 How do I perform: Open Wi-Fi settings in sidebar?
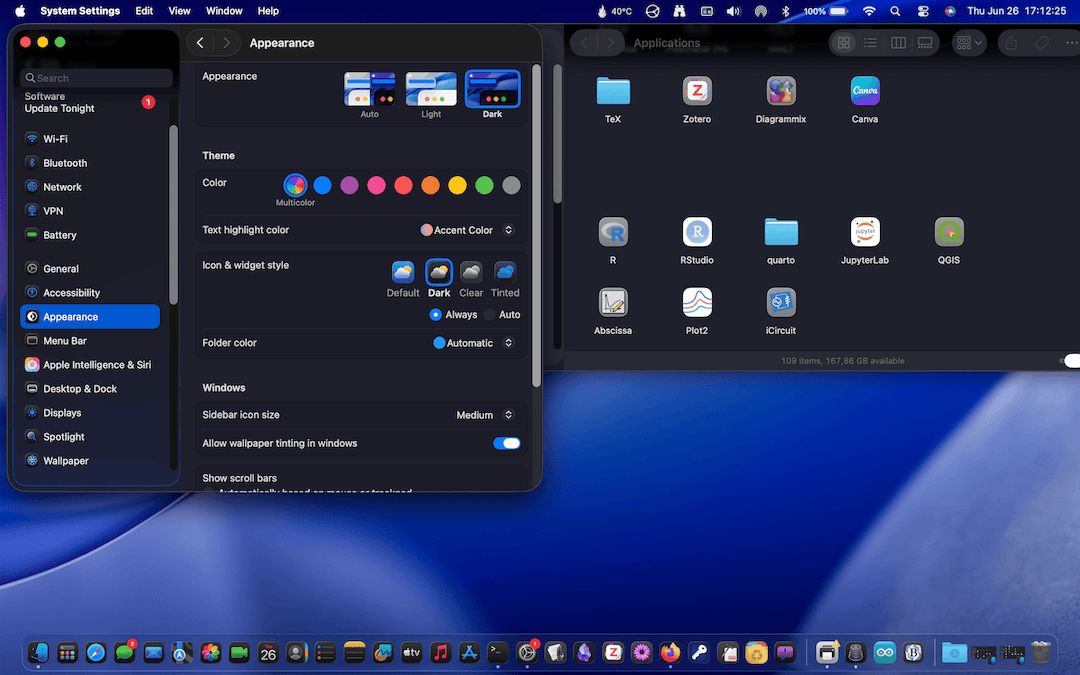[90, 138]
